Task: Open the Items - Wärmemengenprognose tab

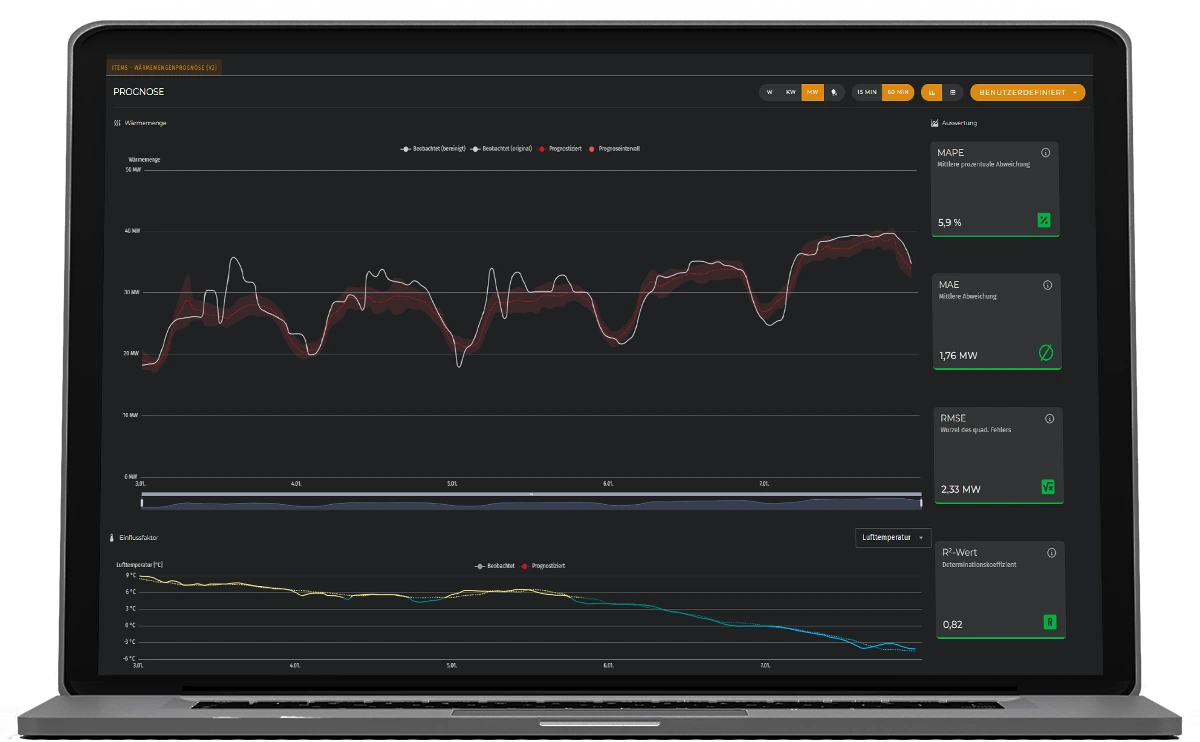Action: coord(164,67)
